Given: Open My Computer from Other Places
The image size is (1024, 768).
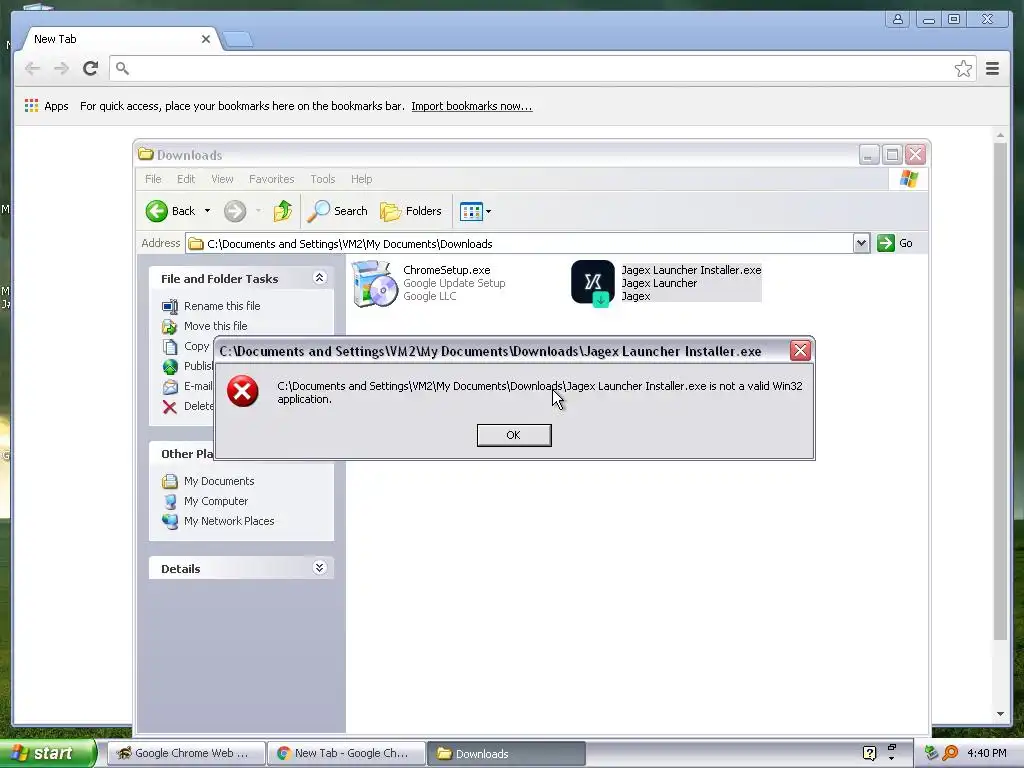Looking at the screenshot, I should pos(216,502).
